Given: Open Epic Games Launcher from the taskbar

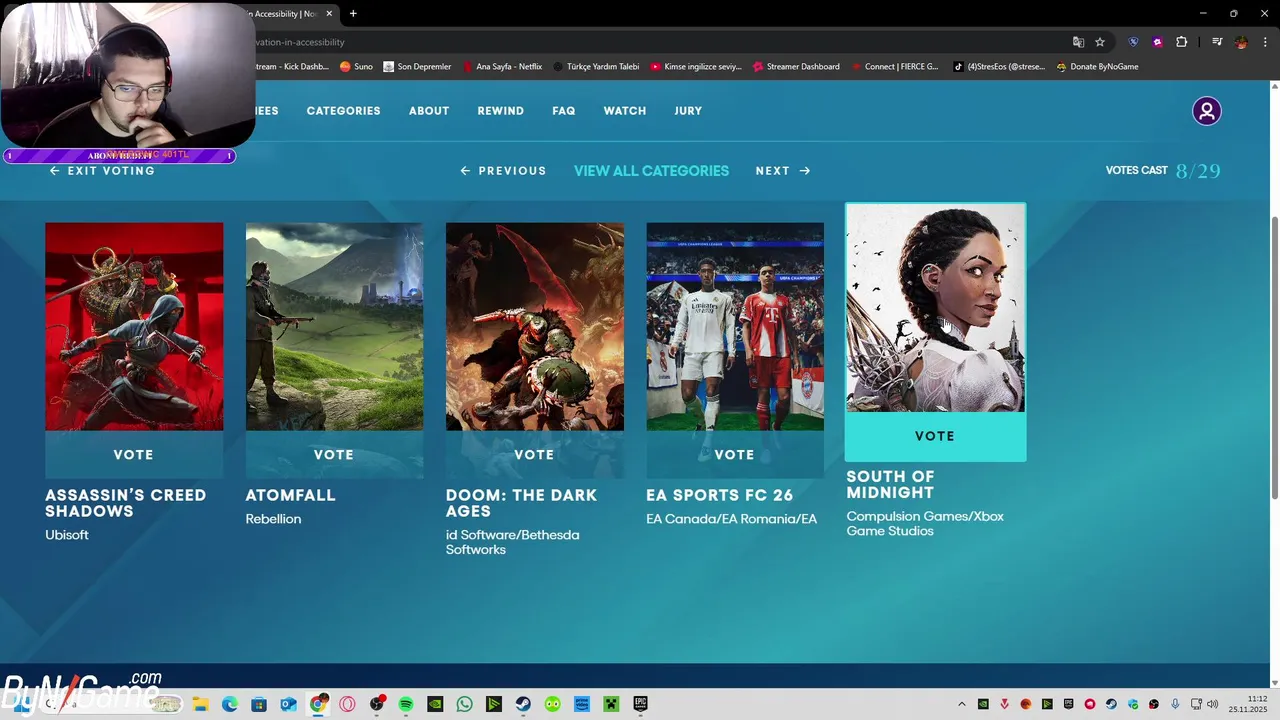Looking at the screenshot, I should [640, 704].
